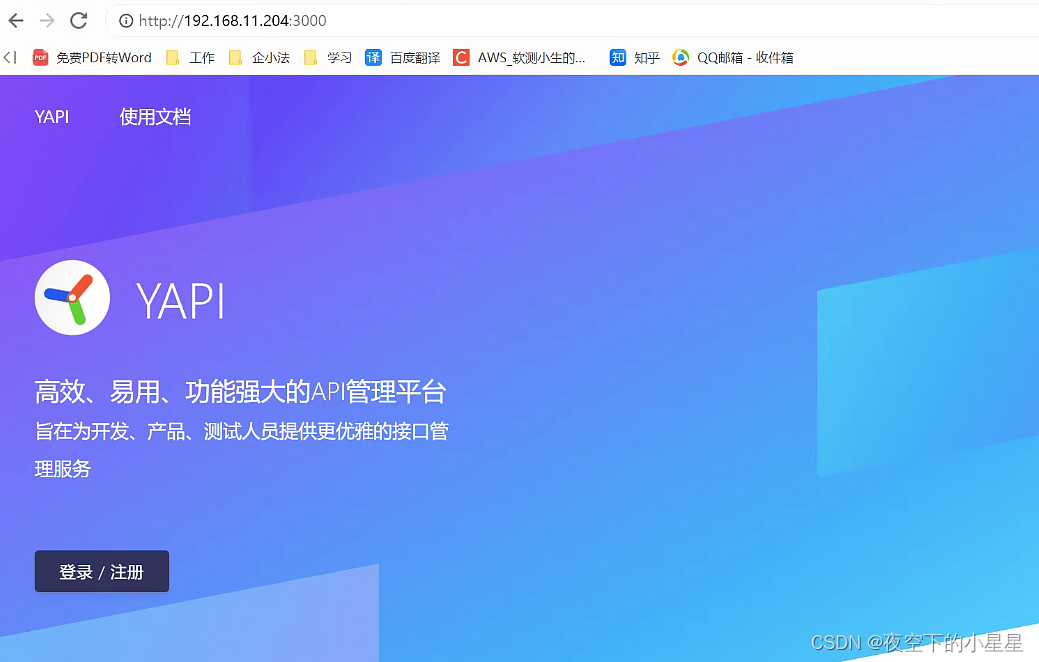1039x662 pixels.
Task: Click the Baidu translate blue icon
Action: [373, 58]
